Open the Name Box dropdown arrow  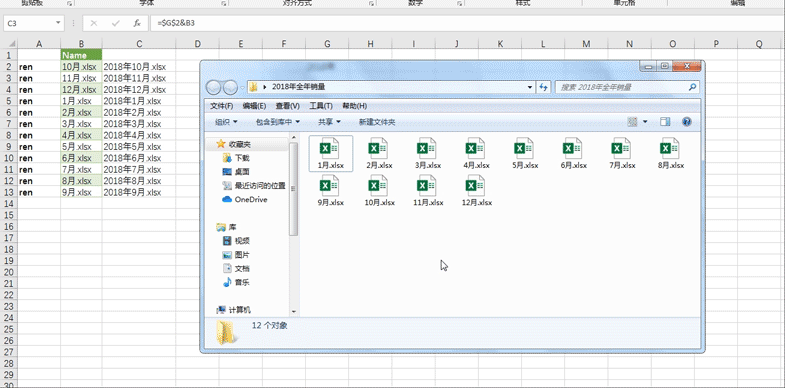tap(58, 23)
